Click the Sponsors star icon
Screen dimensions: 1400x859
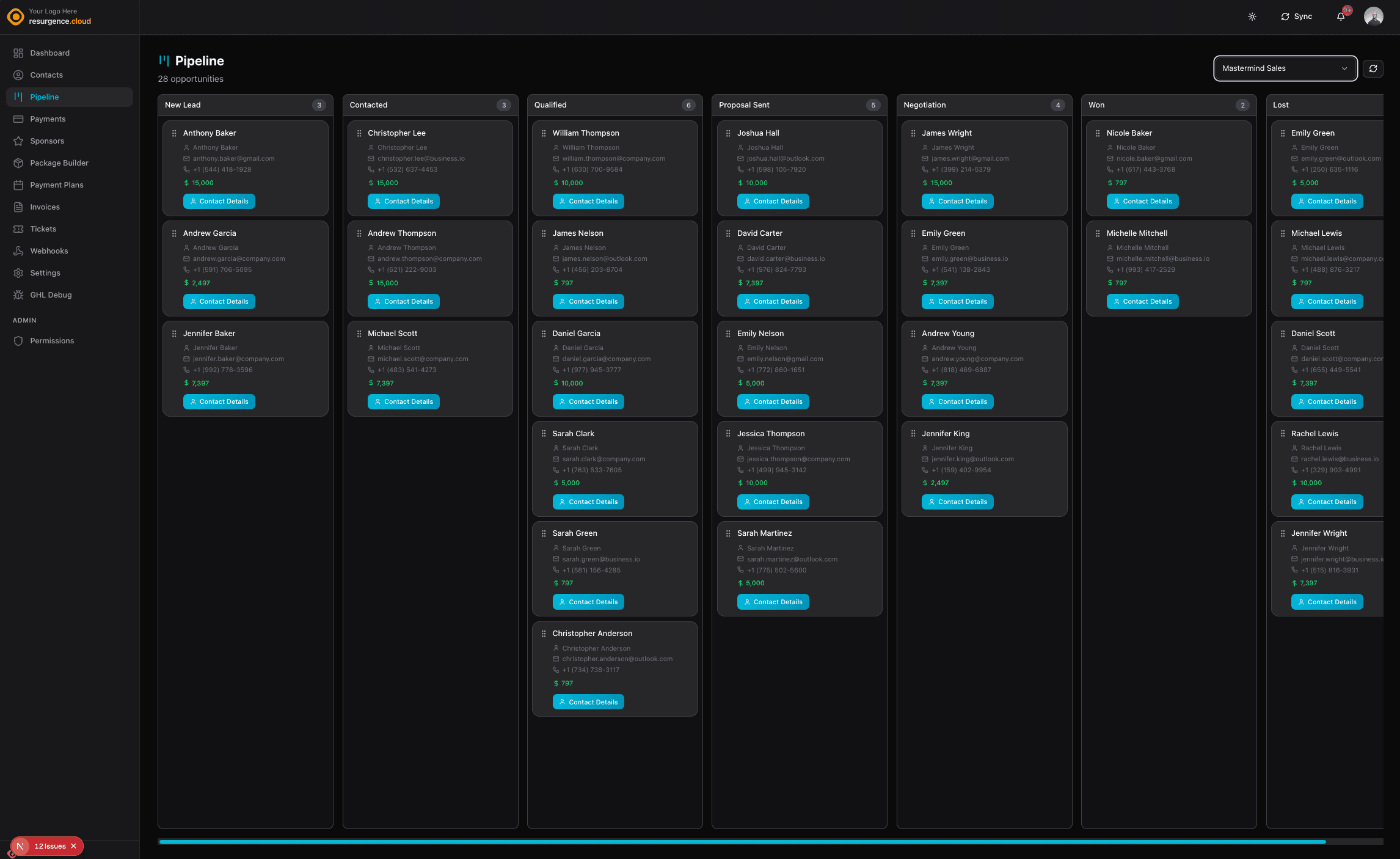pos(18,141)
